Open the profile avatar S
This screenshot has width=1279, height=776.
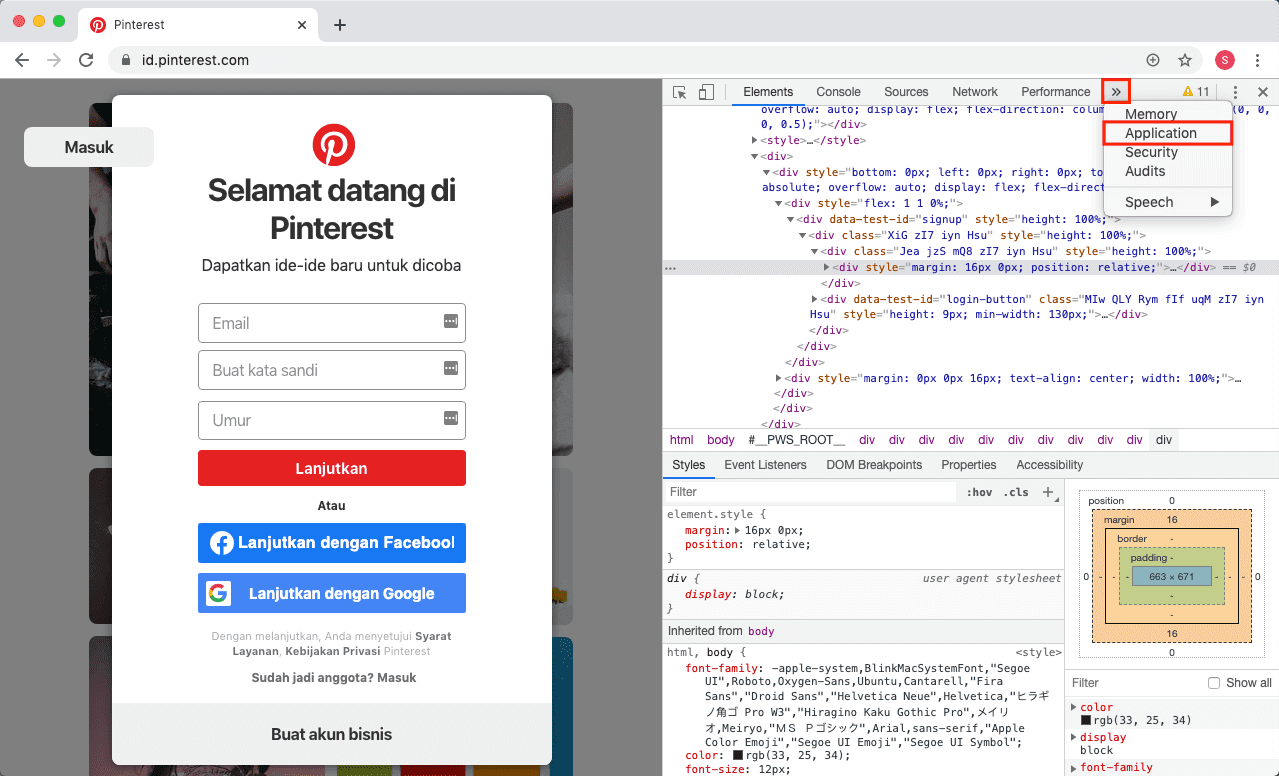pyautogui.click(x=1225, y=60)
